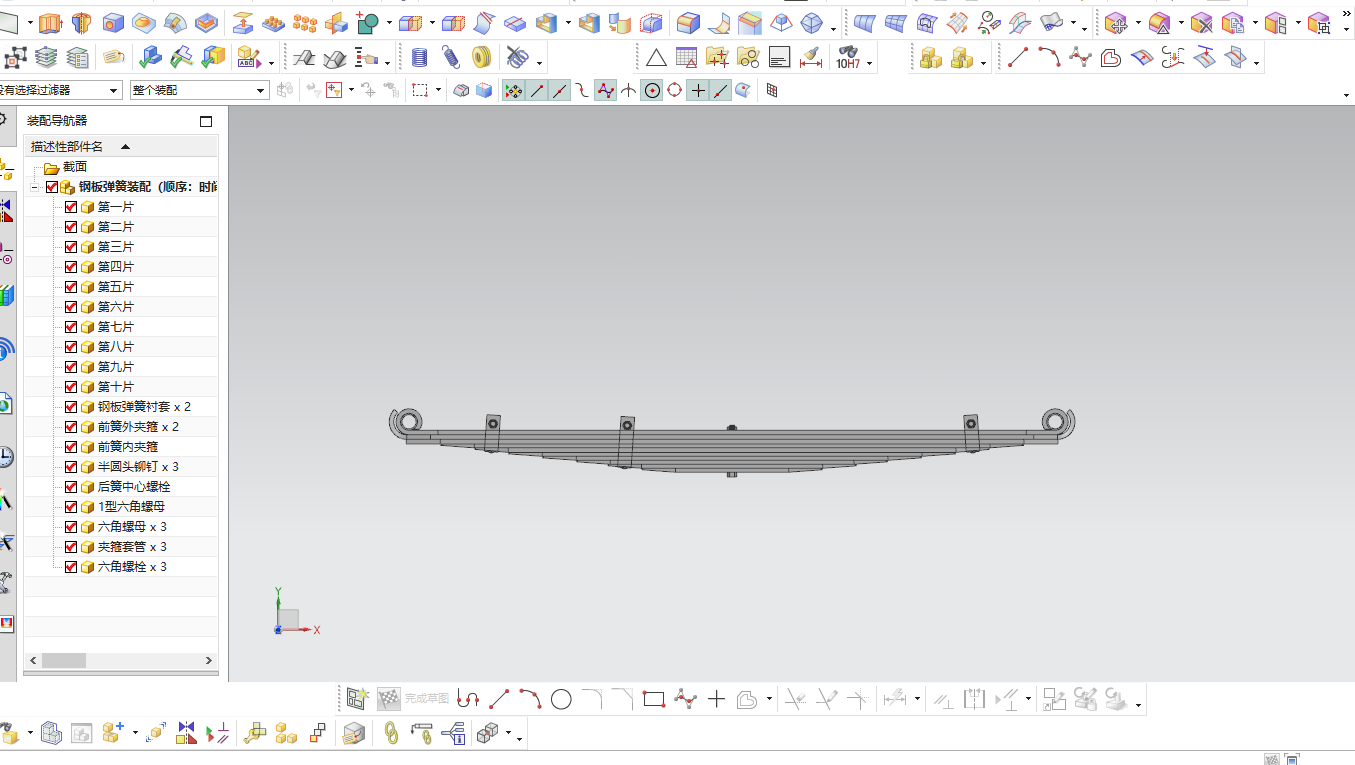
Task: Select the Extrude feature icon
Action: [x=51, y=22]
